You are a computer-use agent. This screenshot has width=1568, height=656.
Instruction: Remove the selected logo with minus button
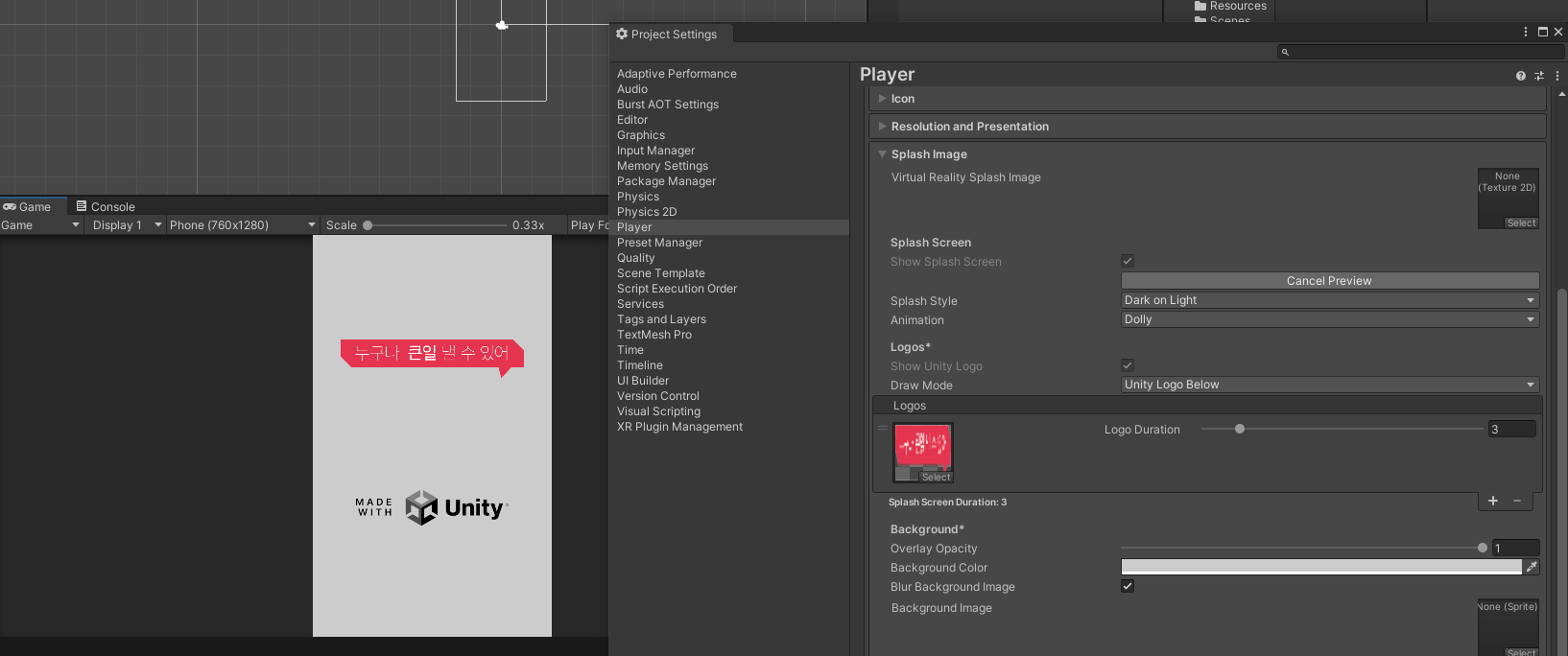tap(1517, 501)
